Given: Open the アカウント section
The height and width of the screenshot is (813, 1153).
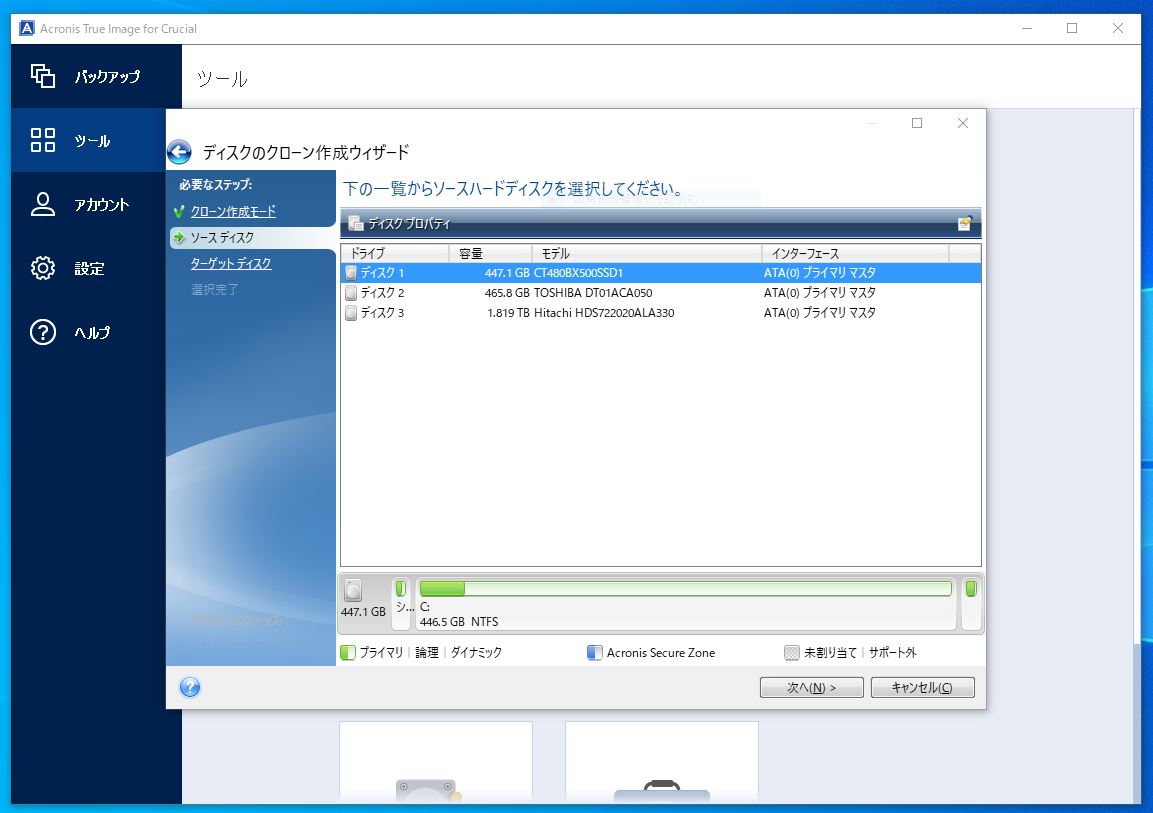Looking at the screenshot, I should (x=88, y=204).
